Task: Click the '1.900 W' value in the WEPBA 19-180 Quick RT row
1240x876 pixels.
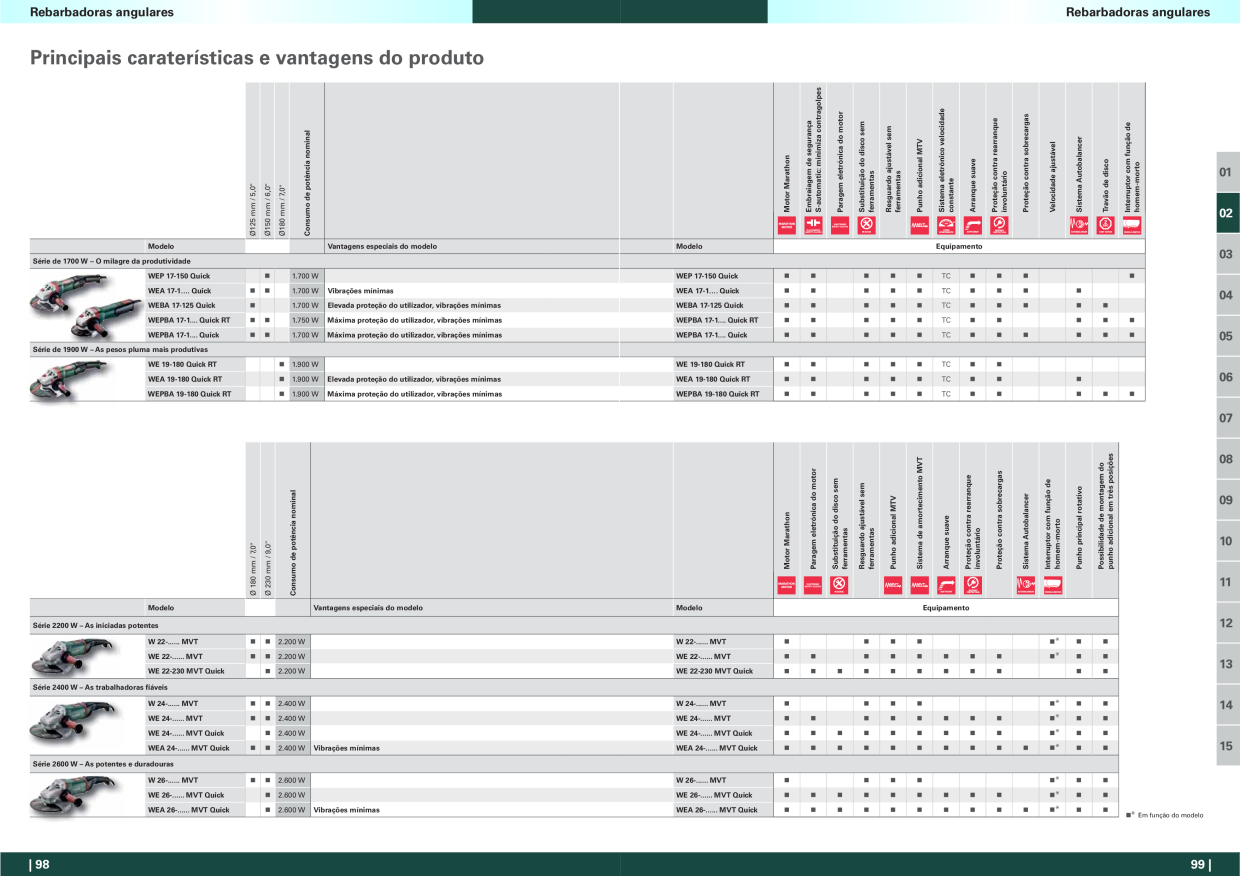Action: tap(305, 394)
